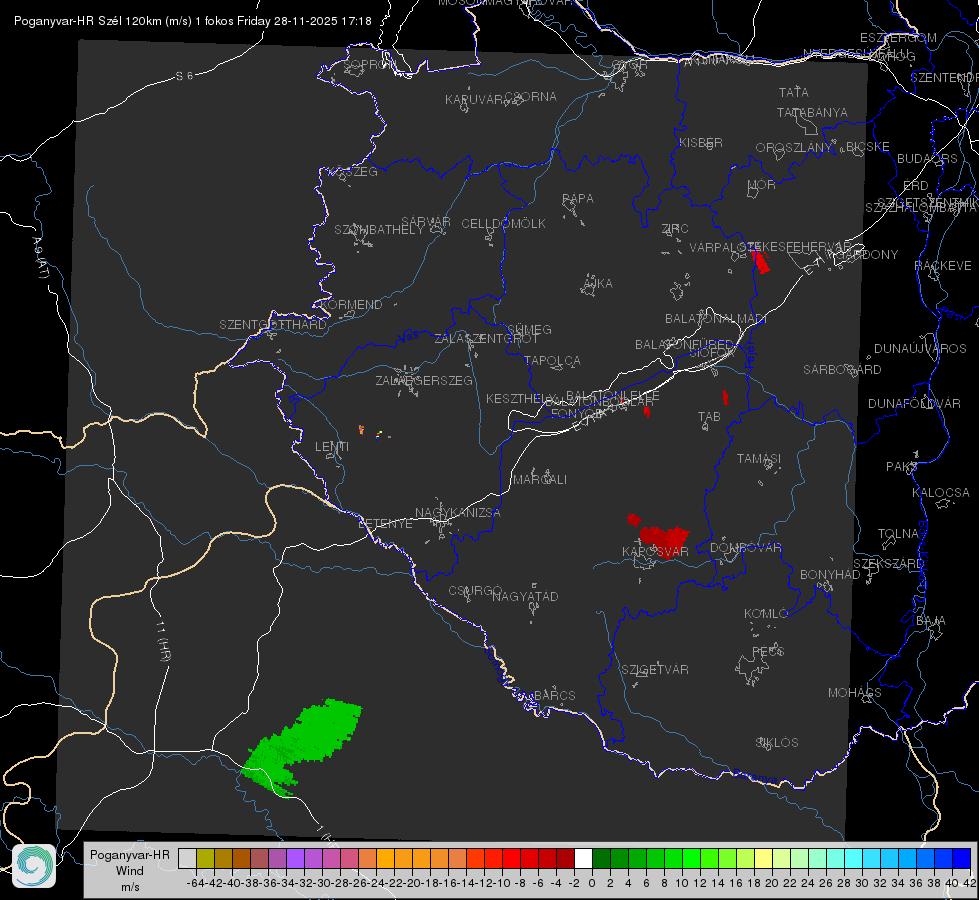979x900 pixels.
Task: Click the TAB town label
Action: coord(709,417)
